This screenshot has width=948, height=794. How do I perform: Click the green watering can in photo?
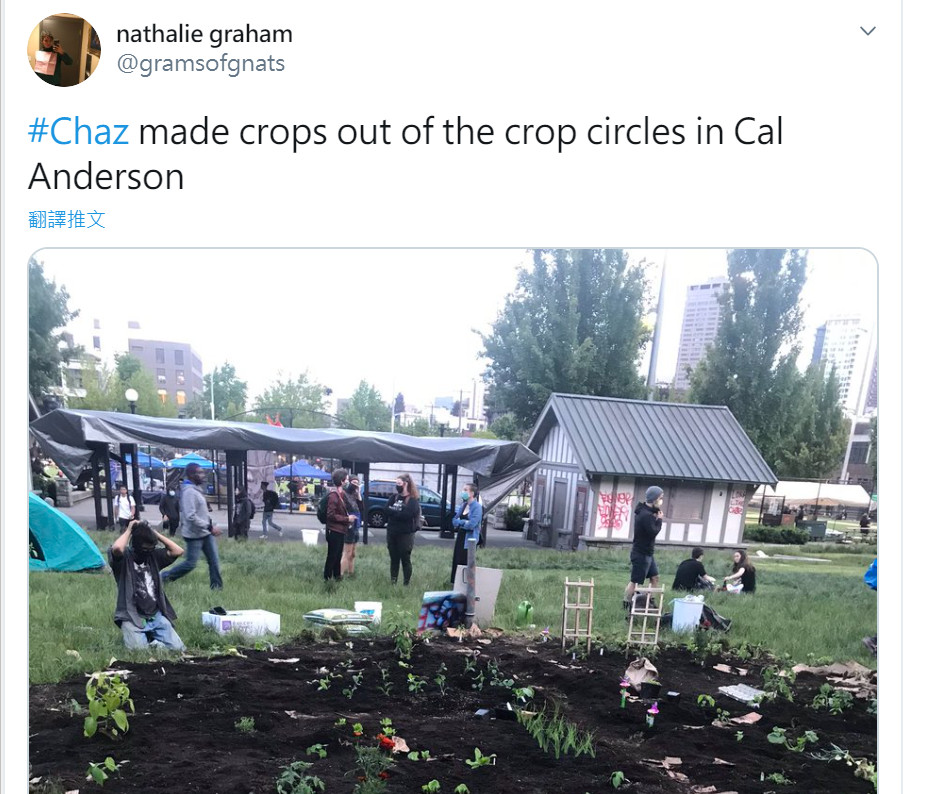point(524,613)
